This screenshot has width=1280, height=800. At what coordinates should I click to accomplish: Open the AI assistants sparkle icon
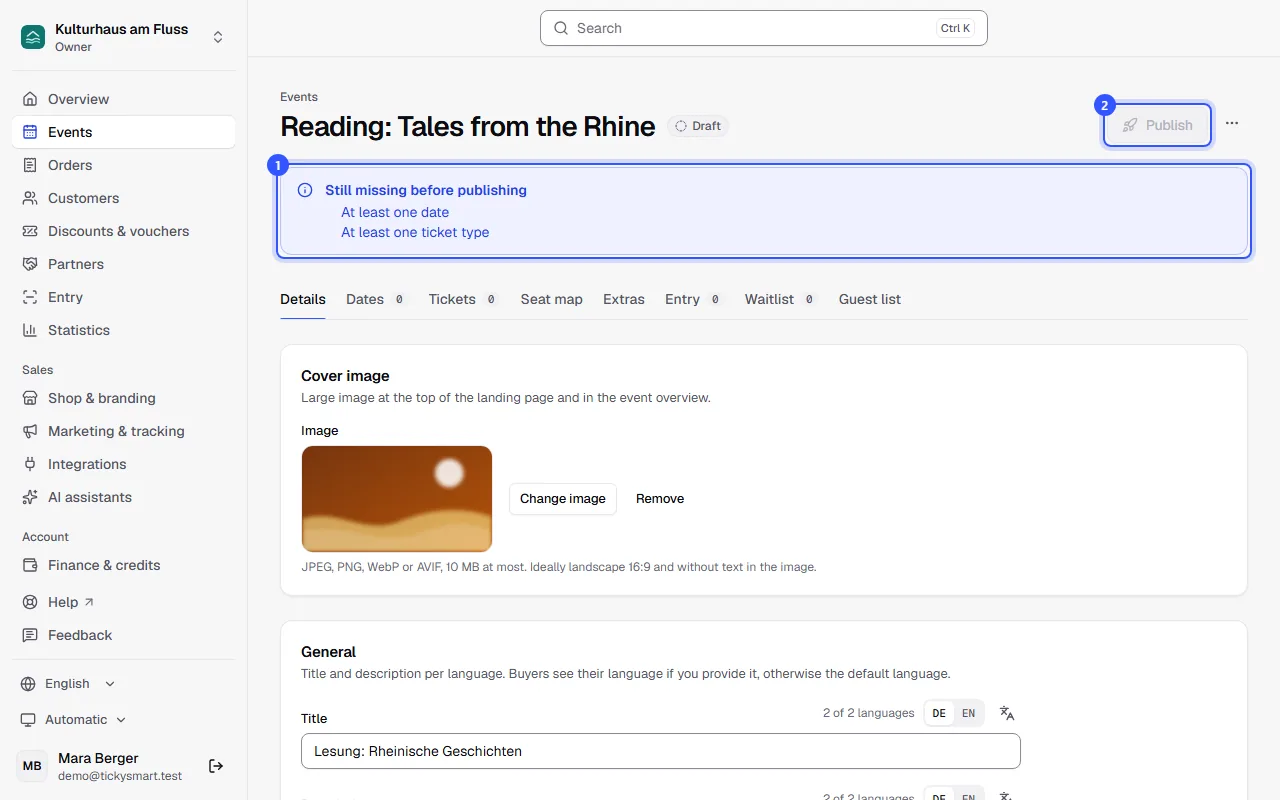click(30, 497)
